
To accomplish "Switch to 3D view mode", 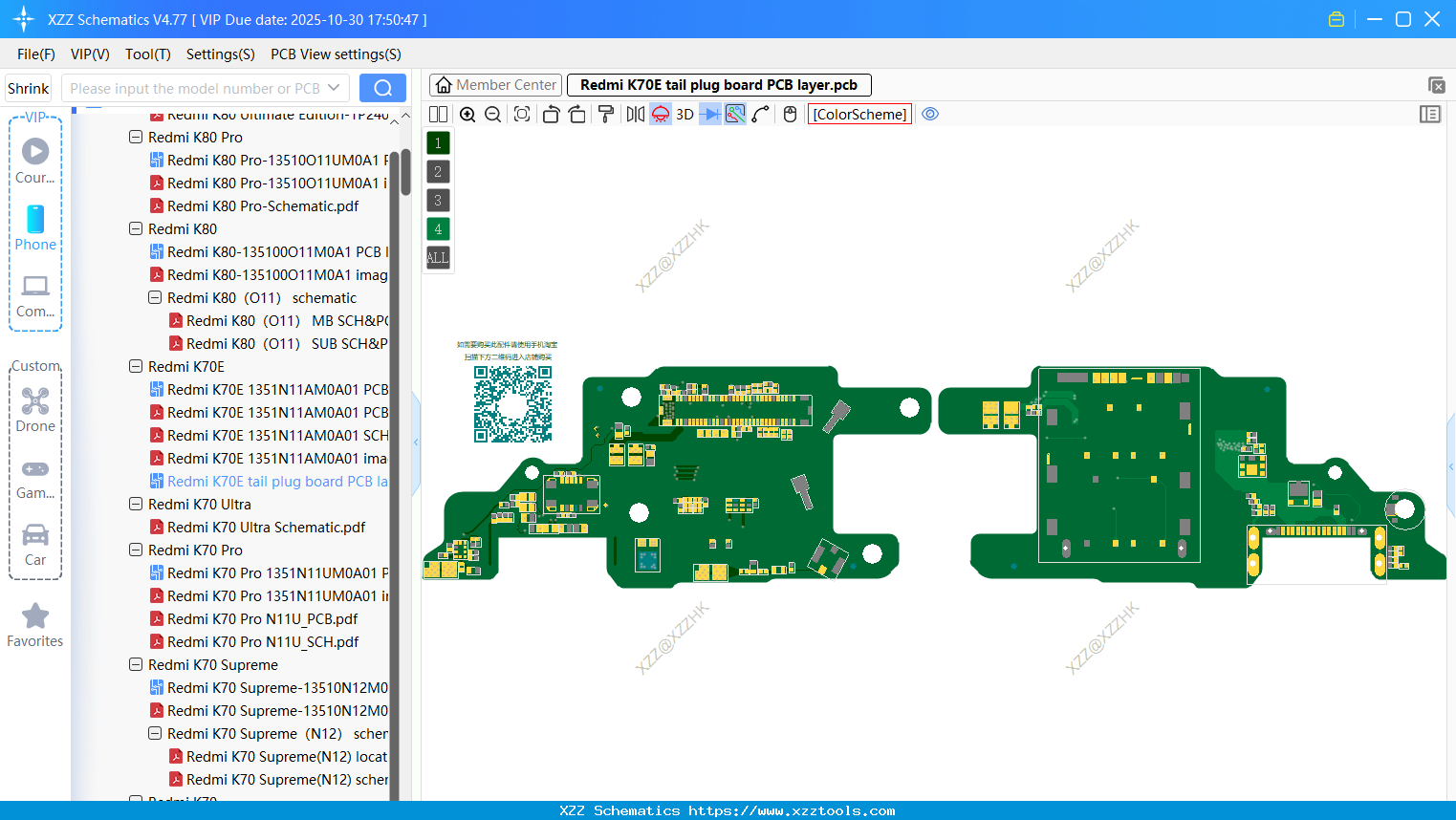I will click(x=685, y=114).
